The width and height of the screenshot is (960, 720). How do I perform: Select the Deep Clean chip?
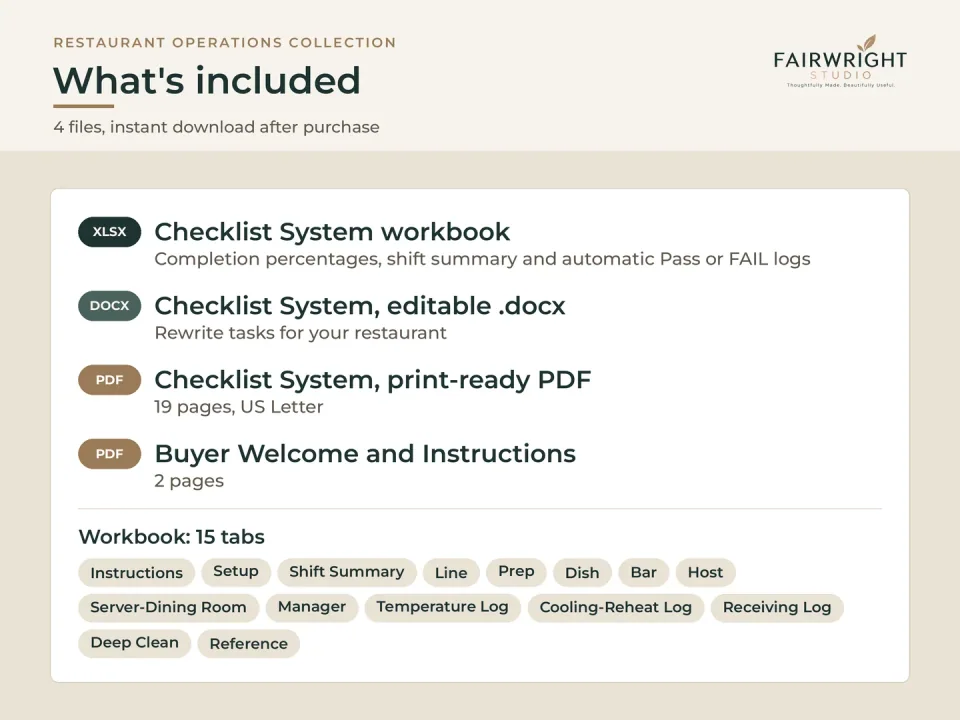click(x=135, y=643)
